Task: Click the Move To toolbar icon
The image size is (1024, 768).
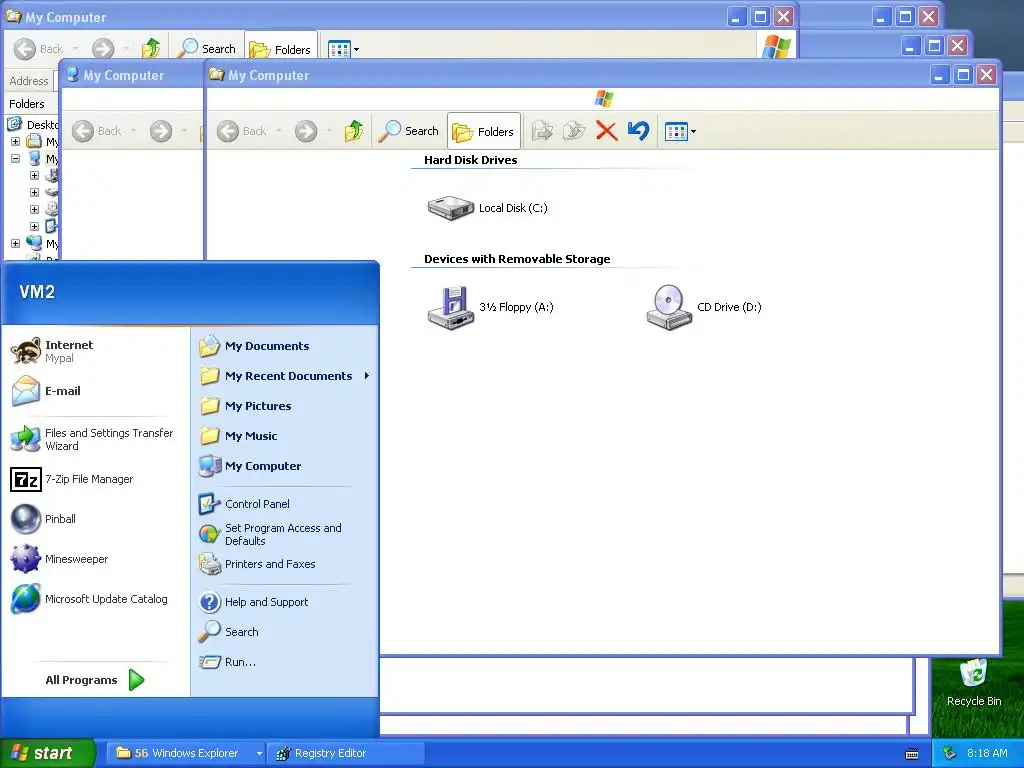Action: pos(542,131)
